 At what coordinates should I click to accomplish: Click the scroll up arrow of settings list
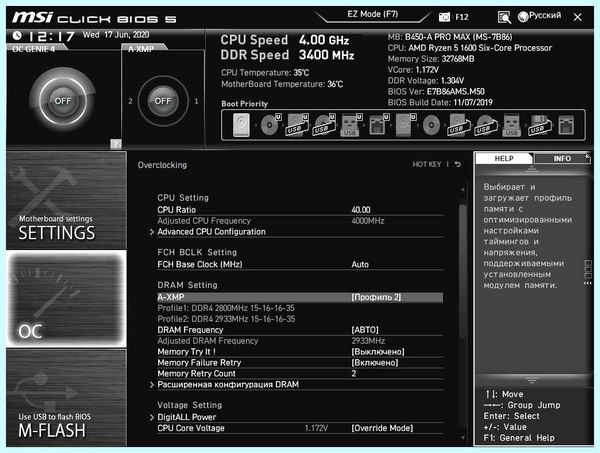463,189
